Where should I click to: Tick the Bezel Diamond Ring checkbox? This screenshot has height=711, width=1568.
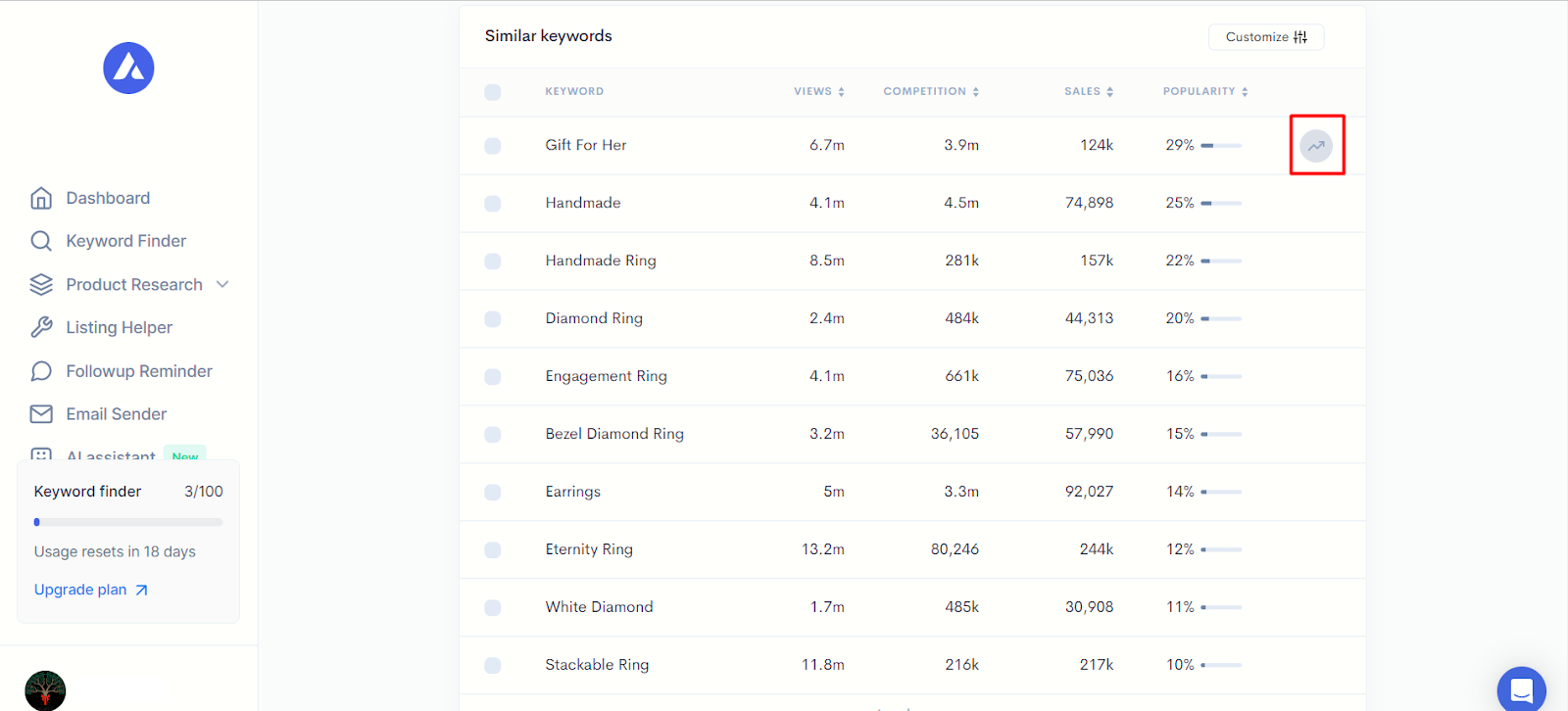pyautogui.click(x=493, y=435)
